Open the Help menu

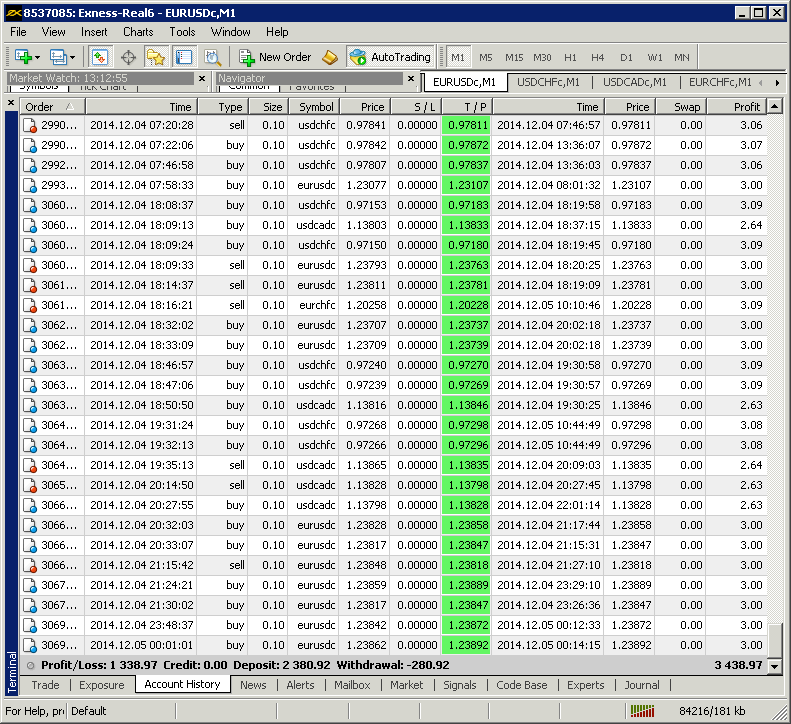[277, 32]
